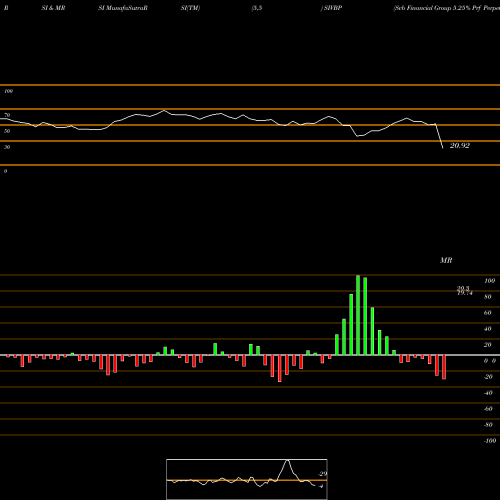This screenshot has width=500, height=500.
Task: Click the overlapping 19.74 value in MR panel
Action: coord(465,293)
